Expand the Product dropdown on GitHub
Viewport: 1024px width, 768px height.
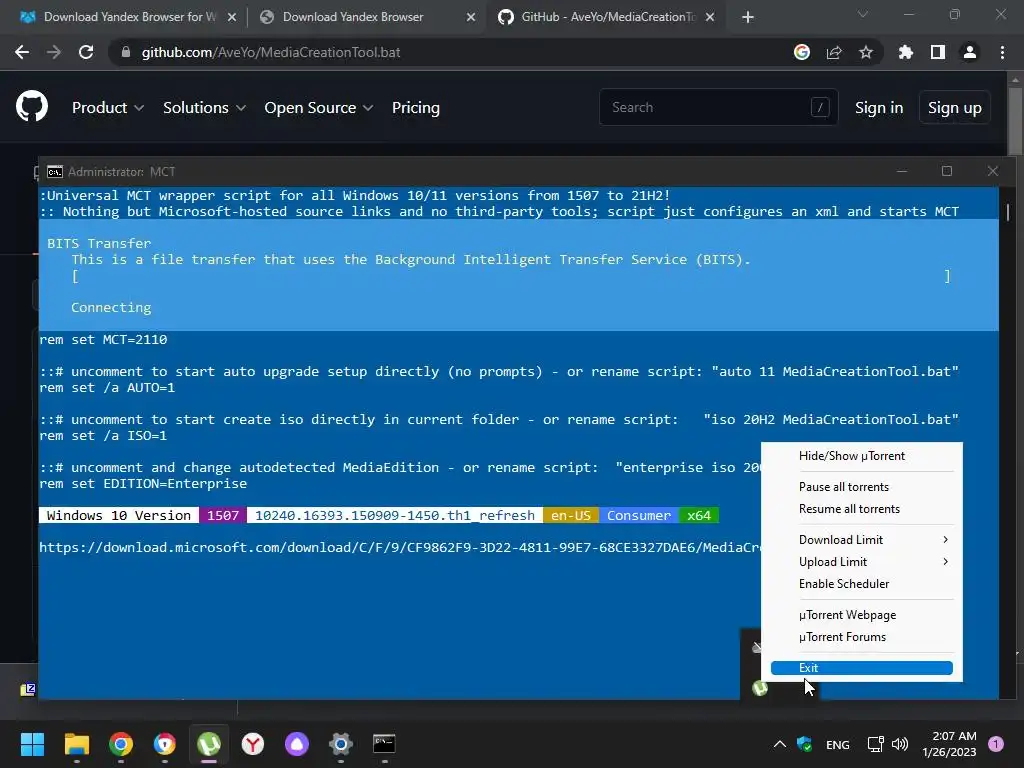(x=108, y=108)
